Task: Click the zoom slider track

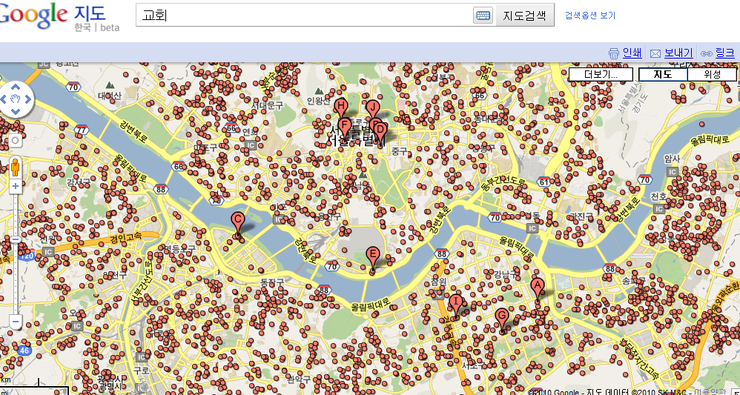Action: 15,253
